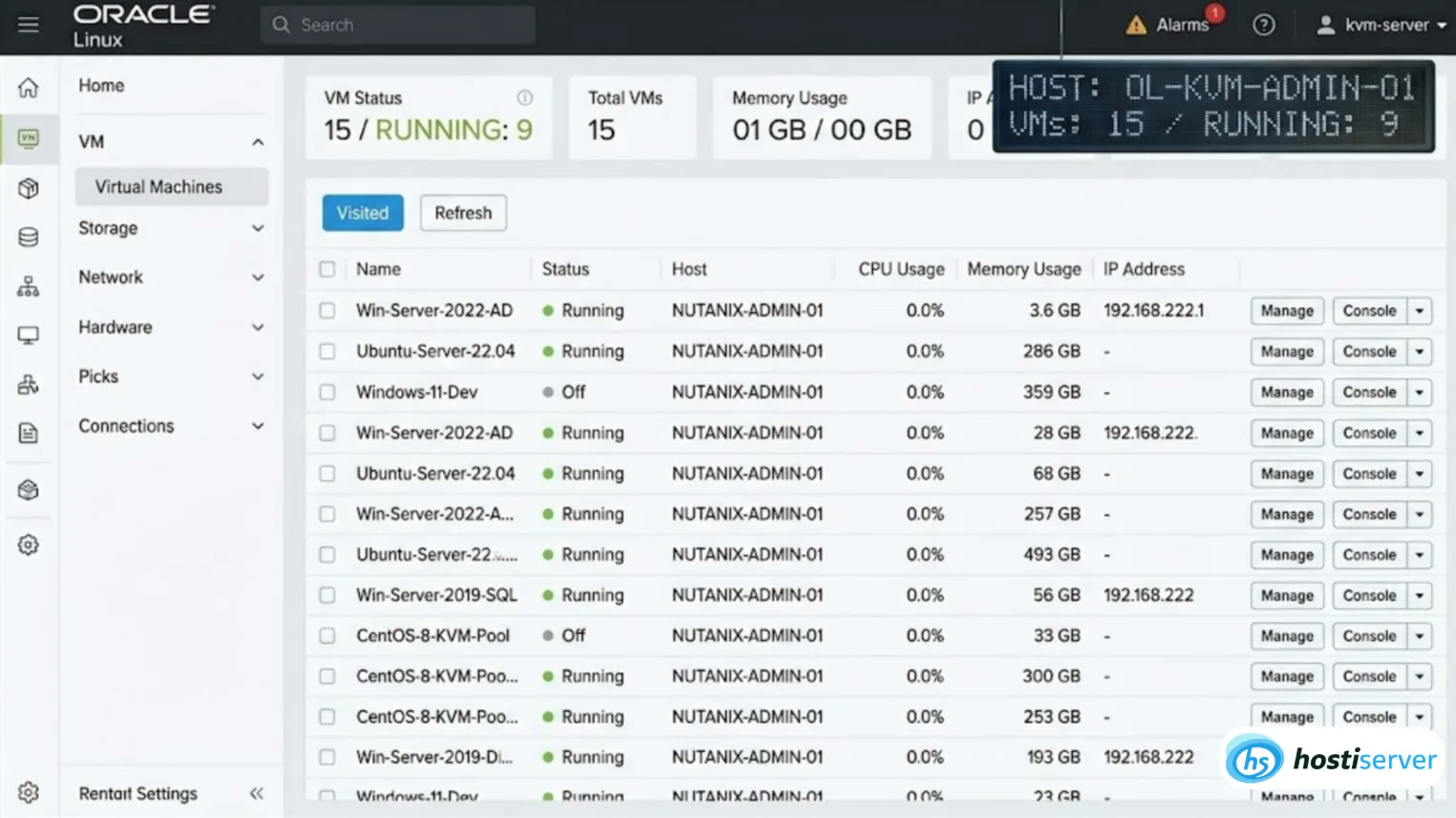This screenshot has width=1456, height=818.
Task: Click the blue Visited button
Action: pyautogui.click(x=363, y=213)
